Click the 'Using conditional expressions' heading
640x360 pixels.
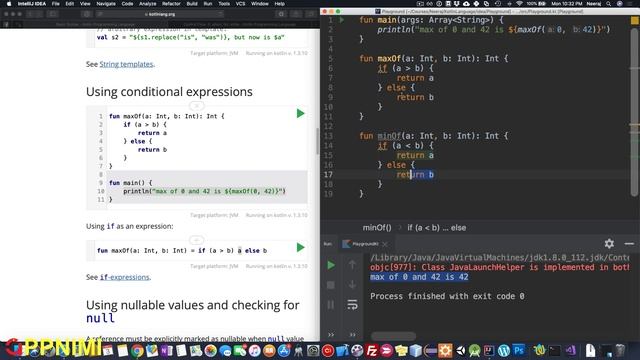[x=169, y=92]
